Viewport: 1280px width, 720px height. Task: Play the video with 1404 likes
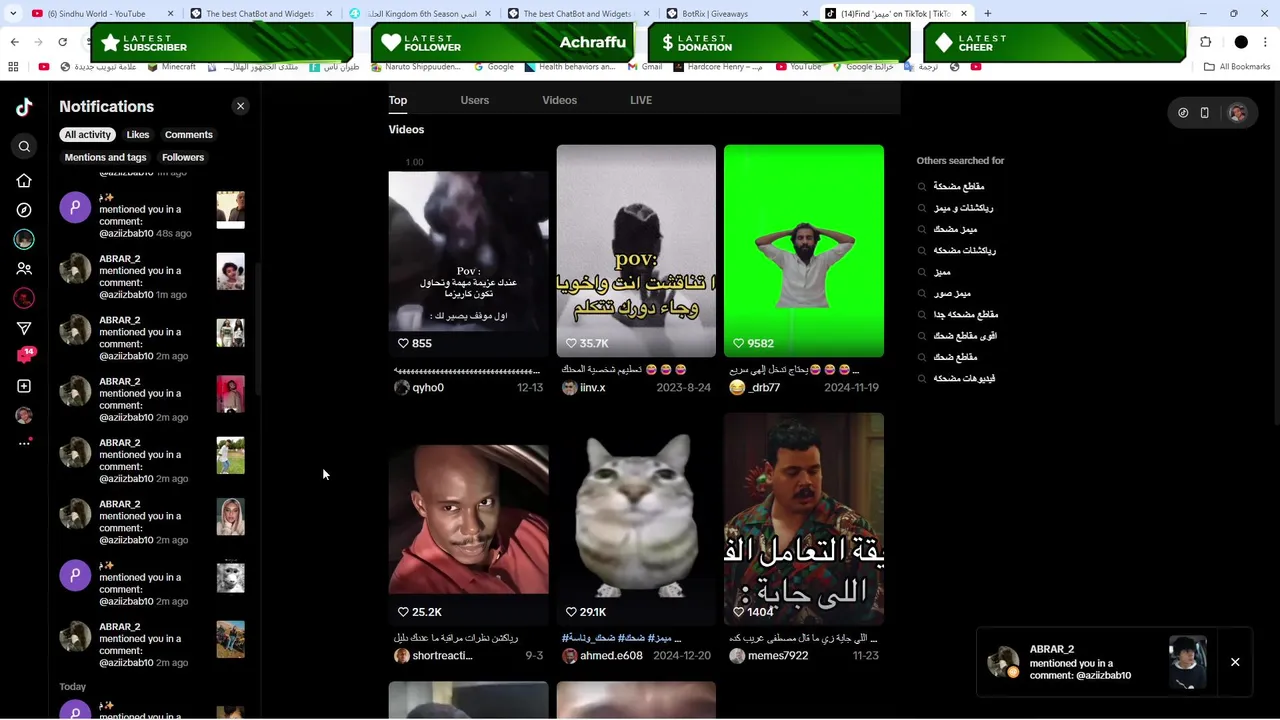point(804,519)
